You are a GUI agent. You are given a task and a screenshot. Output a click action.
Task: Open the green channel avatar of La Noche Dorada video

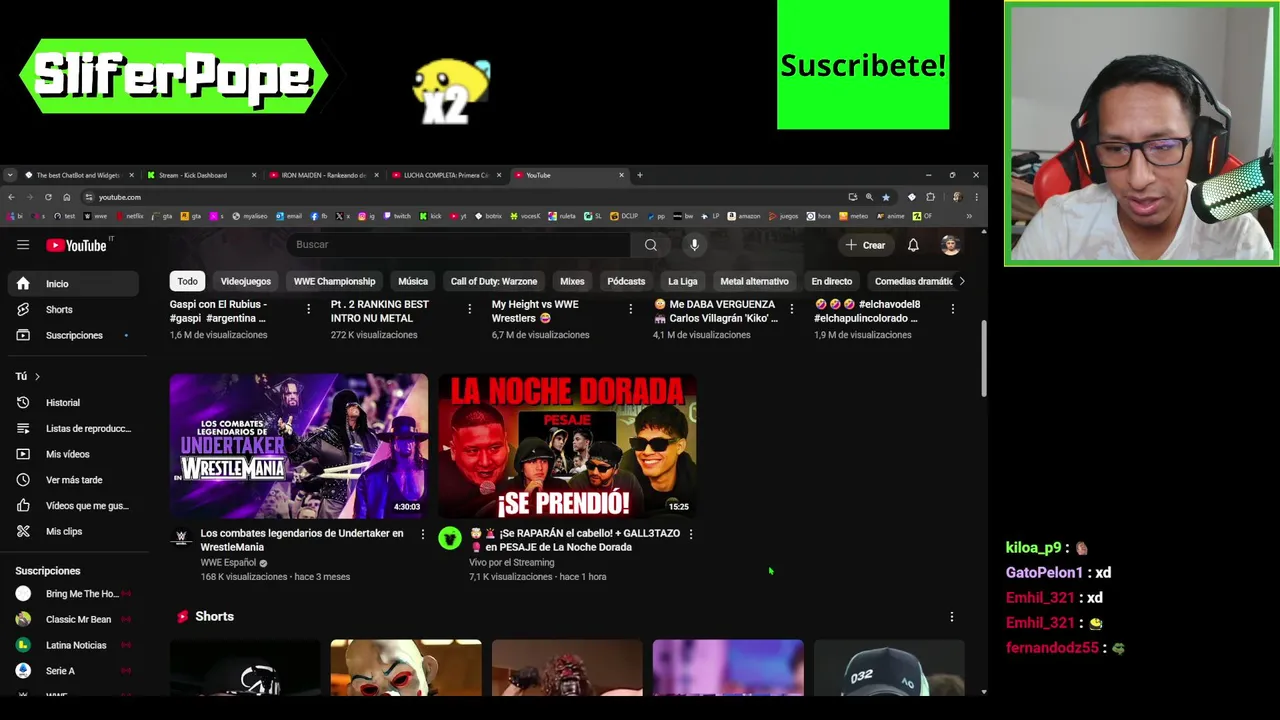[450, 539]
